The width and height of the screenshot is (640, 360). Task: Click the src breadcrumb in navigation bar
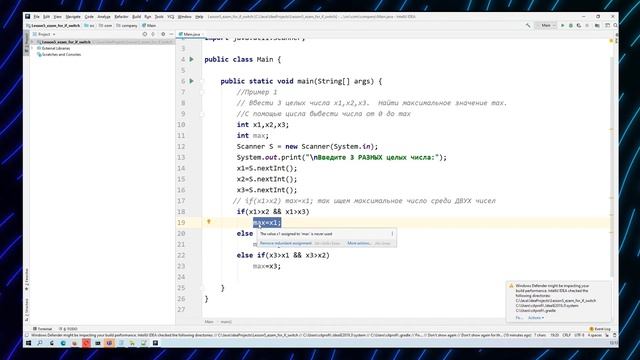tap(89, 25)
